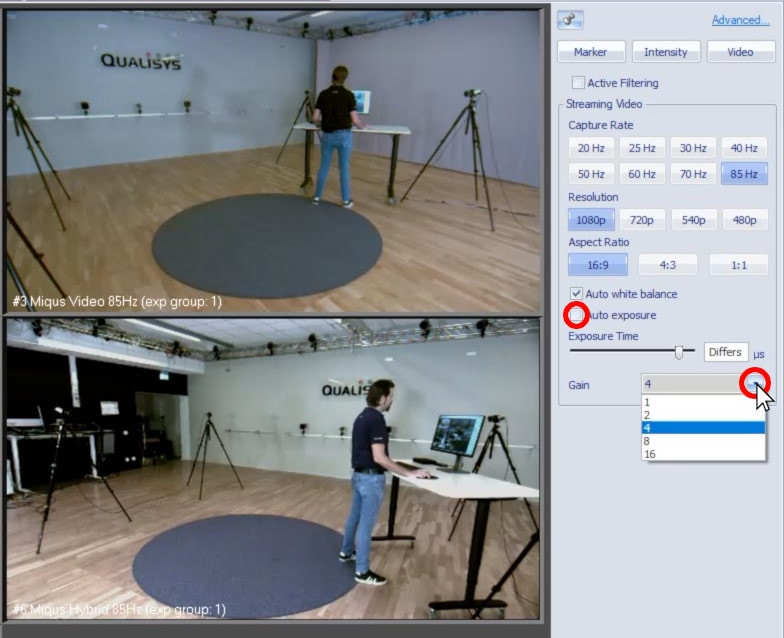This screenshot has height=638, width=784.
Task: Toggle the Auto exposure checkbox
Action: click(x=577, y=315)
